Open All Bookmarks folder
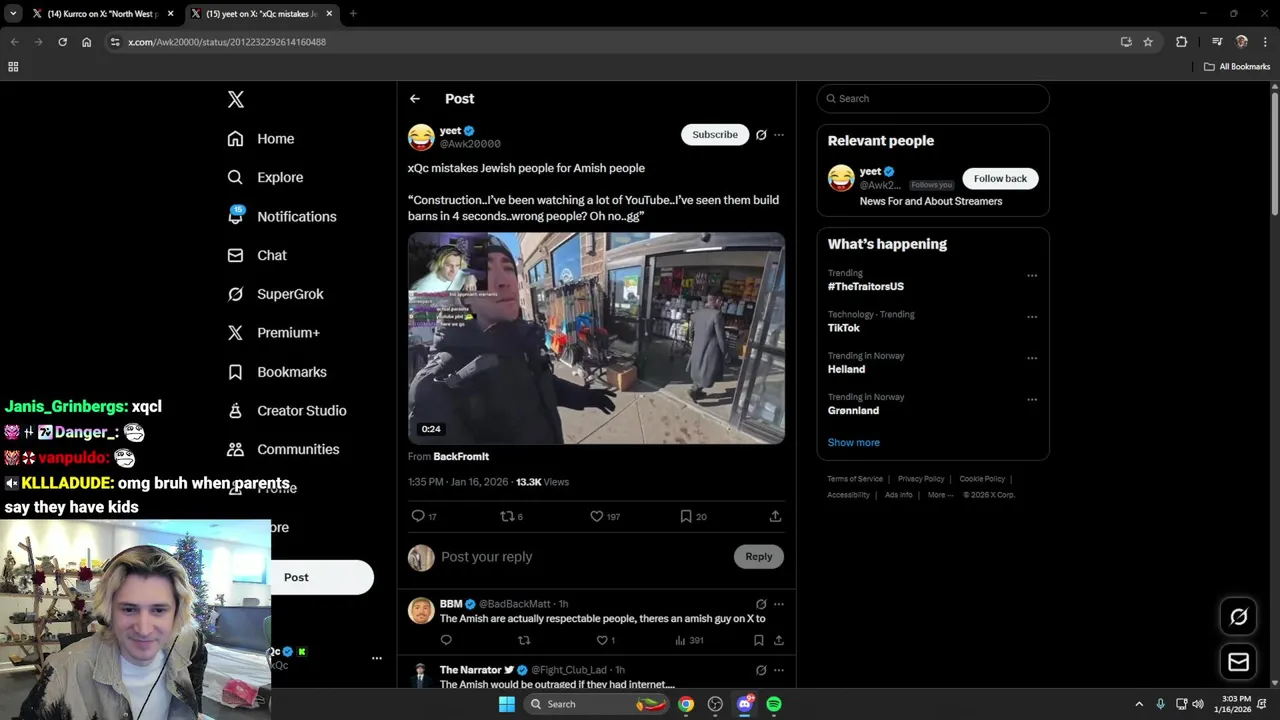The height and width of the screenshot is (720, 1280). (1237, 67)
